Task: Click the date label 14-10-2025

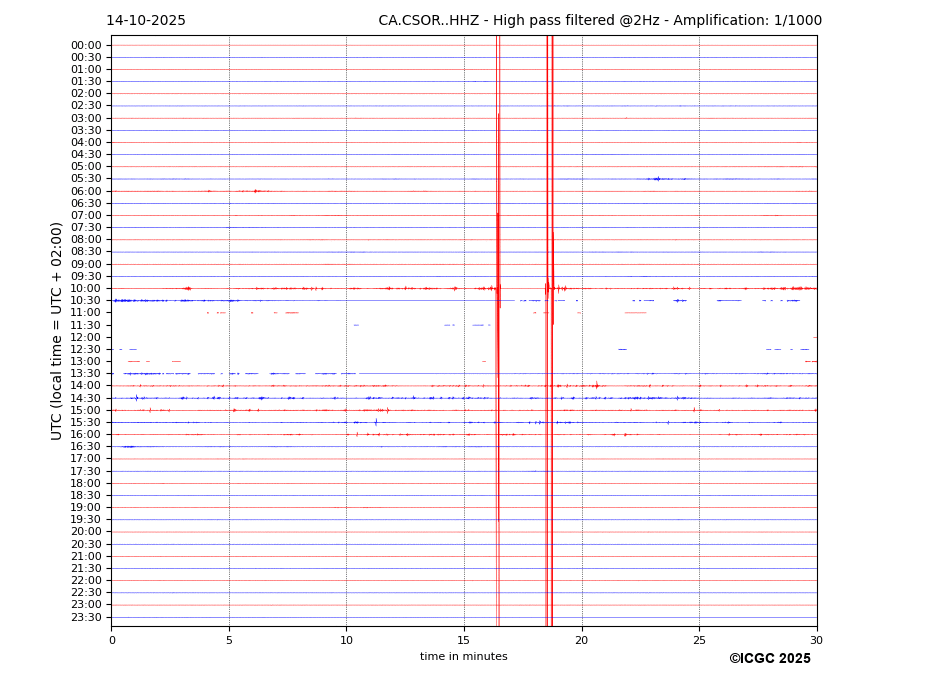Action: click(x=146, y=21)
